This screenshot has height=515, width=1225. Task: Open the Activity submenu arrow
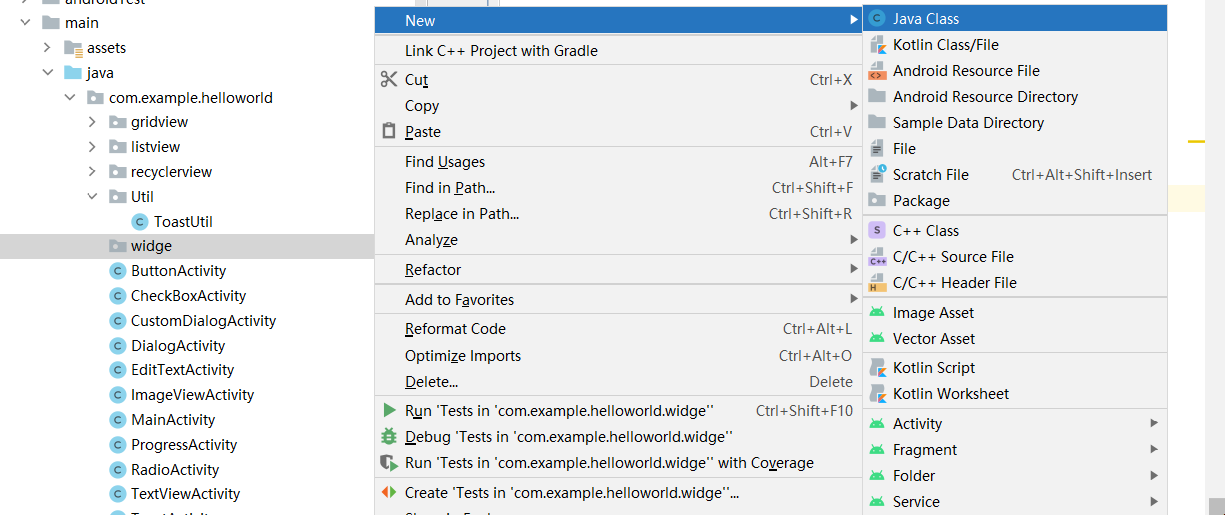1154,423
